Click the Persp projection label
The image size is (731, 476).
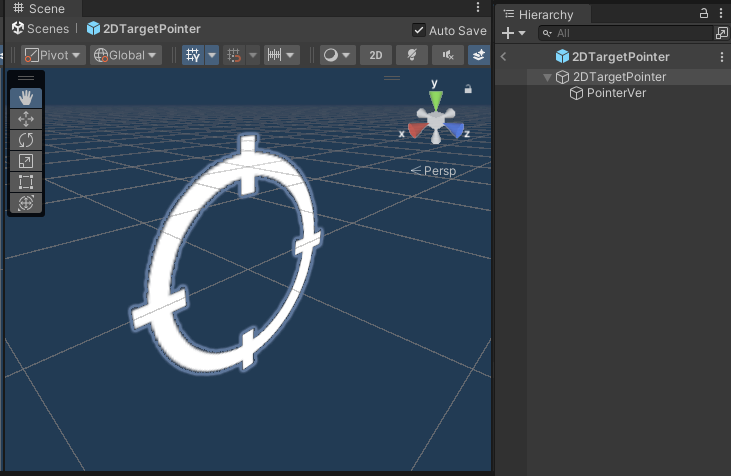[434, 171]
